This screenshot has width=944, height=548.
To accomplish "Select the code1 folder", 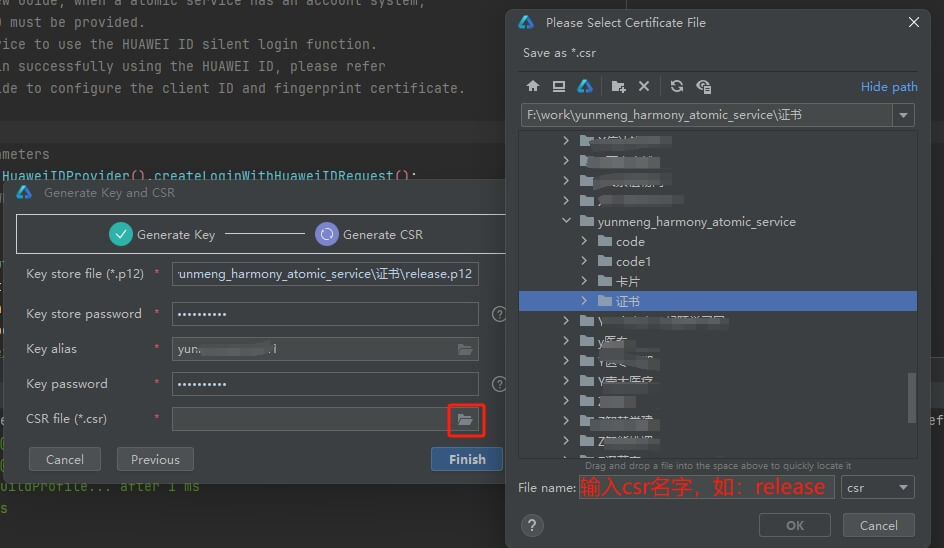I will (x=633, y=261).
